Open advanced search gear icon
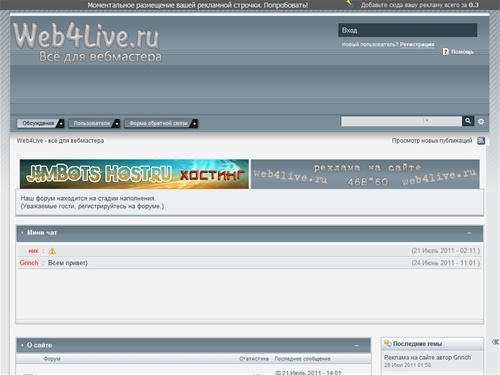Viewport: 500px width, 375px height. click(481, 122)
